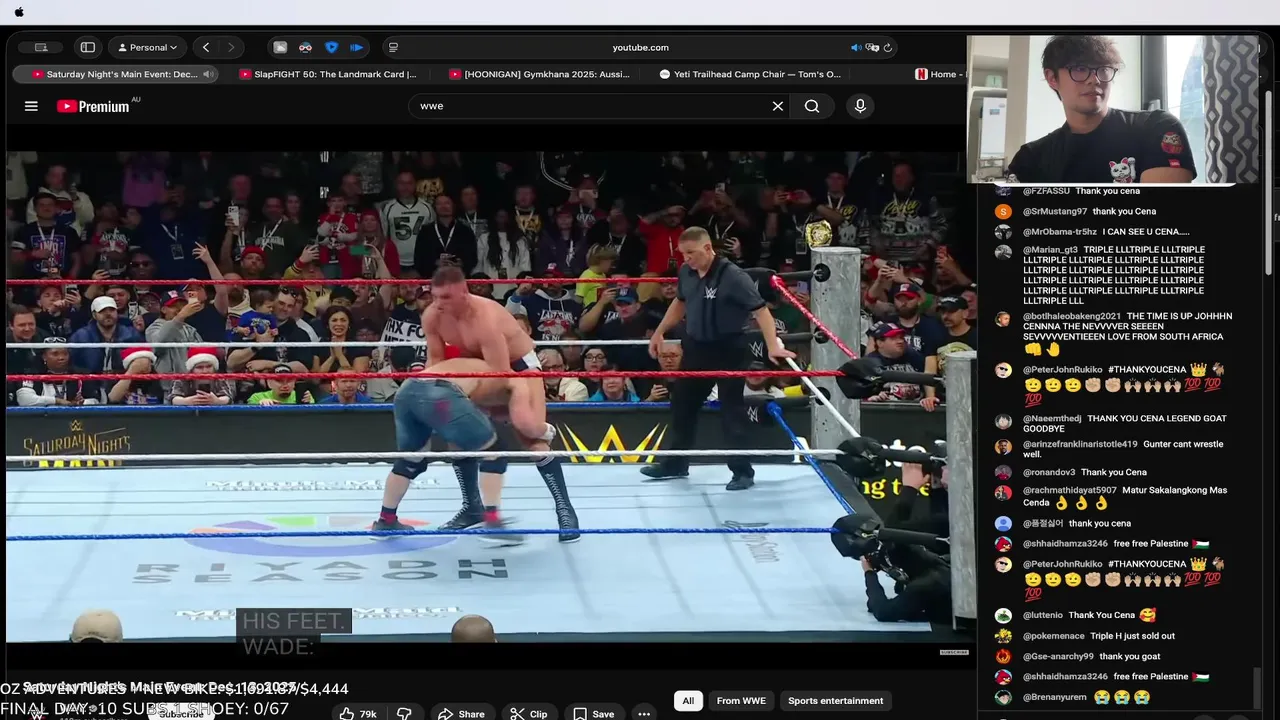1280x720 pixels.
Task: Click the page reader icon in address bar
Action: click(393, 47)
